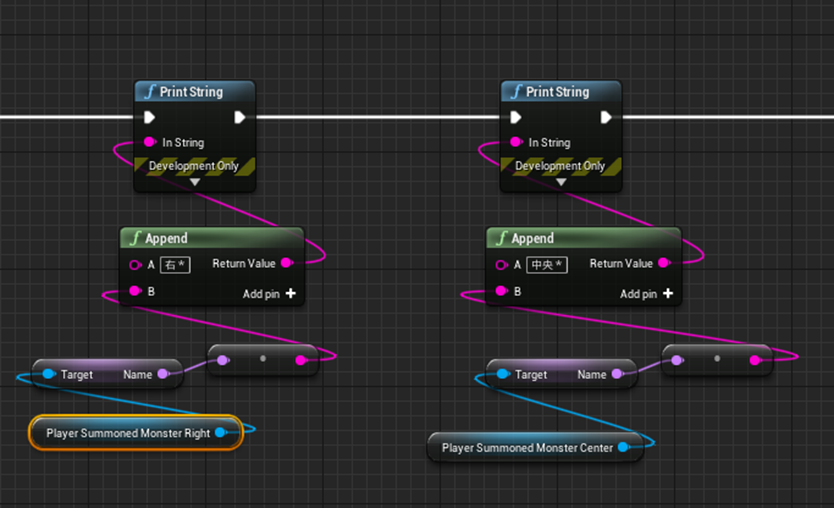Click the right conversion node's purple input pin
Screen dimensions: 834x508
(x=677, y=360)
